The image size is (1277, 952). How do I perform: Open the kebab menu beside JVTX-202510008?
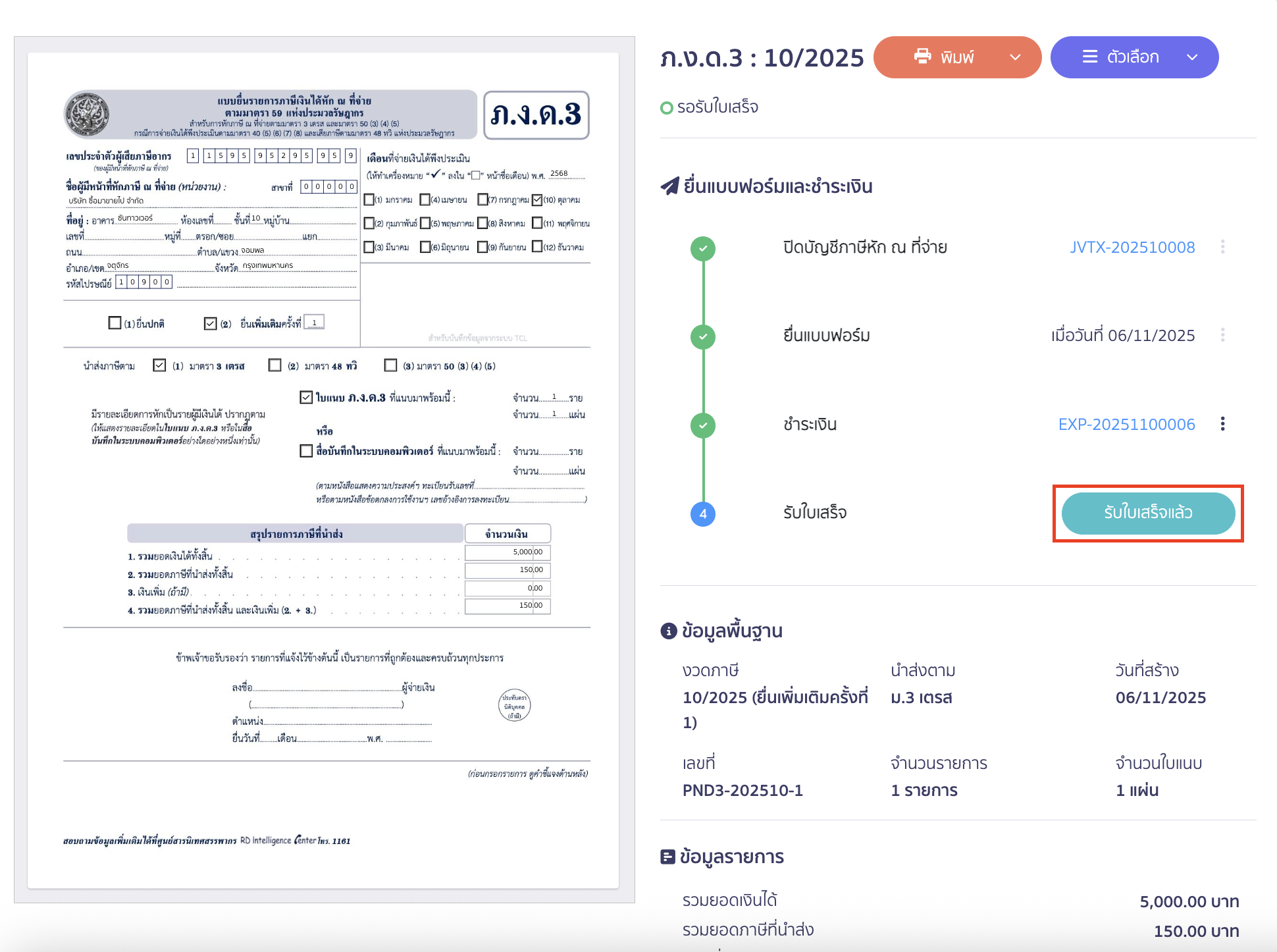(1223, 248)
